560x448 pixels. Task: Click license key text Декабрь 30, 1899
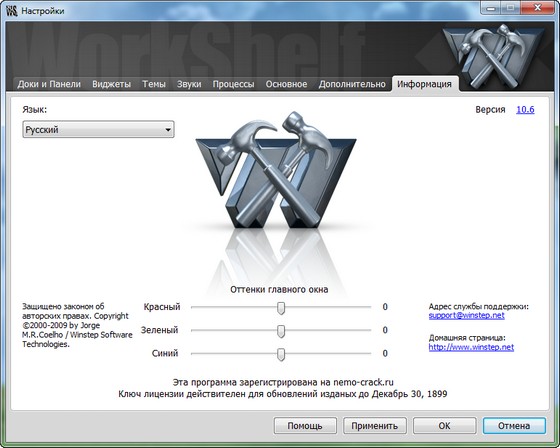point(282,394)
